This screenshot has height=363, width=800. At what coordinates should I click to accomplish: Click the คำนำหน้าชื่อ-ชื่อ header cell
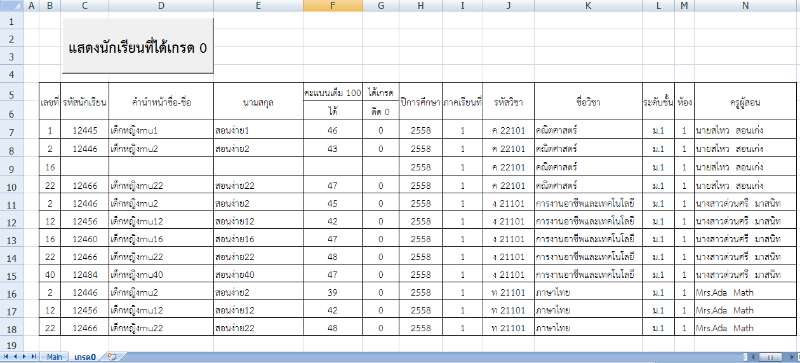pyautogui.click(x=161, y=102)
